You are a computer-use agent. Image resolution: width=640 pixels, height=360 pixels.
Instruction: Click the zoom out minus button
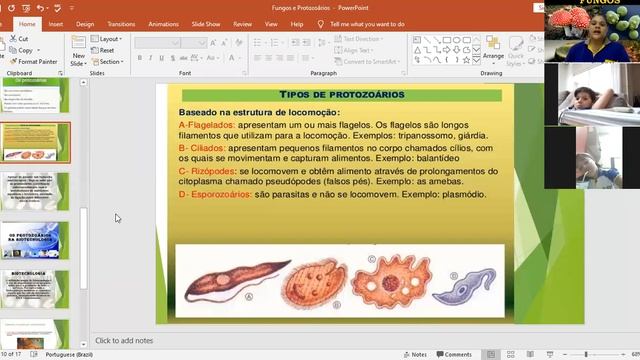click(565, 354)
